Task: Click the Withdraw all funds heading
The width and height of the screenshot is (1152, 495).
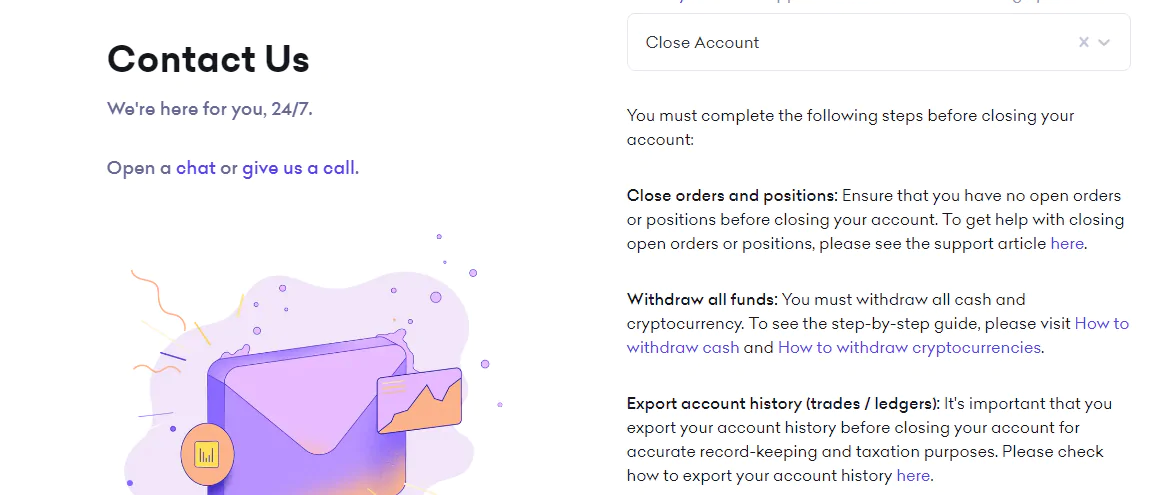Action: [x=702, y=300]
